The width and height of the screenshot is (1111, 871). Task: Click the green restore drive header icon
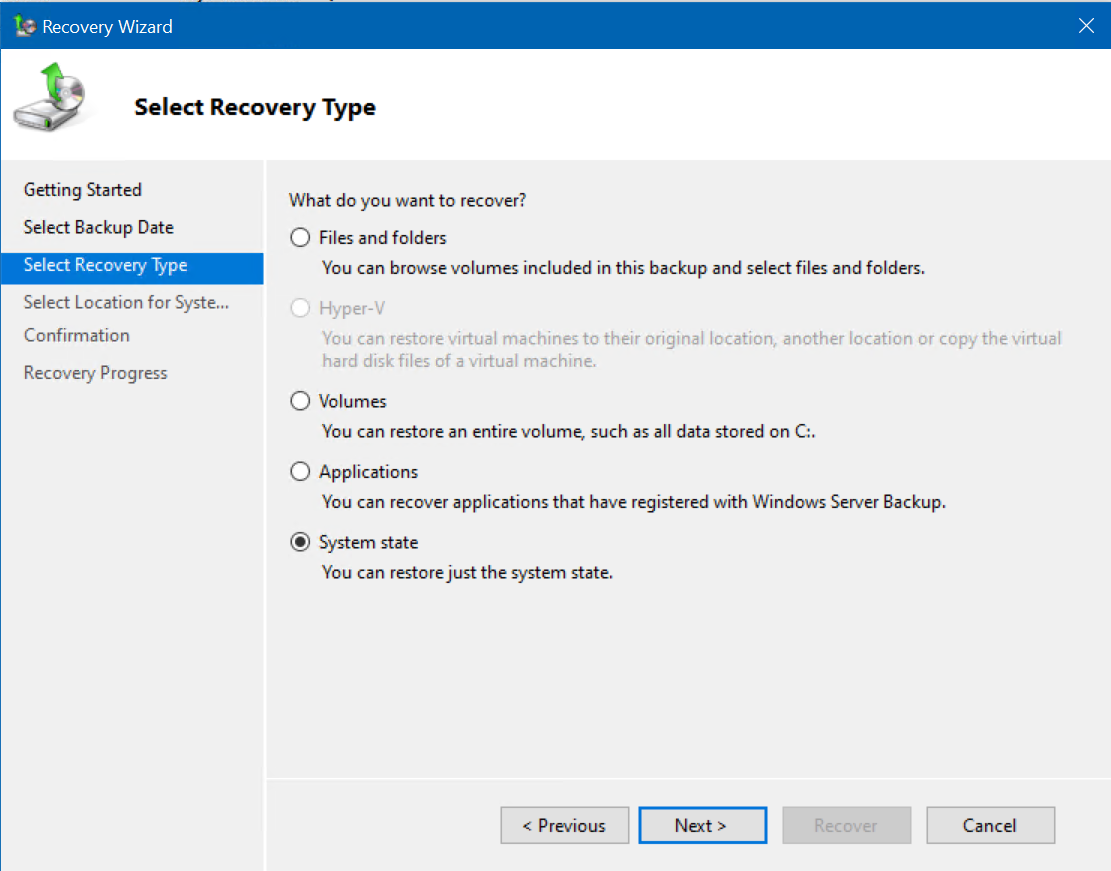coord(50,97)
